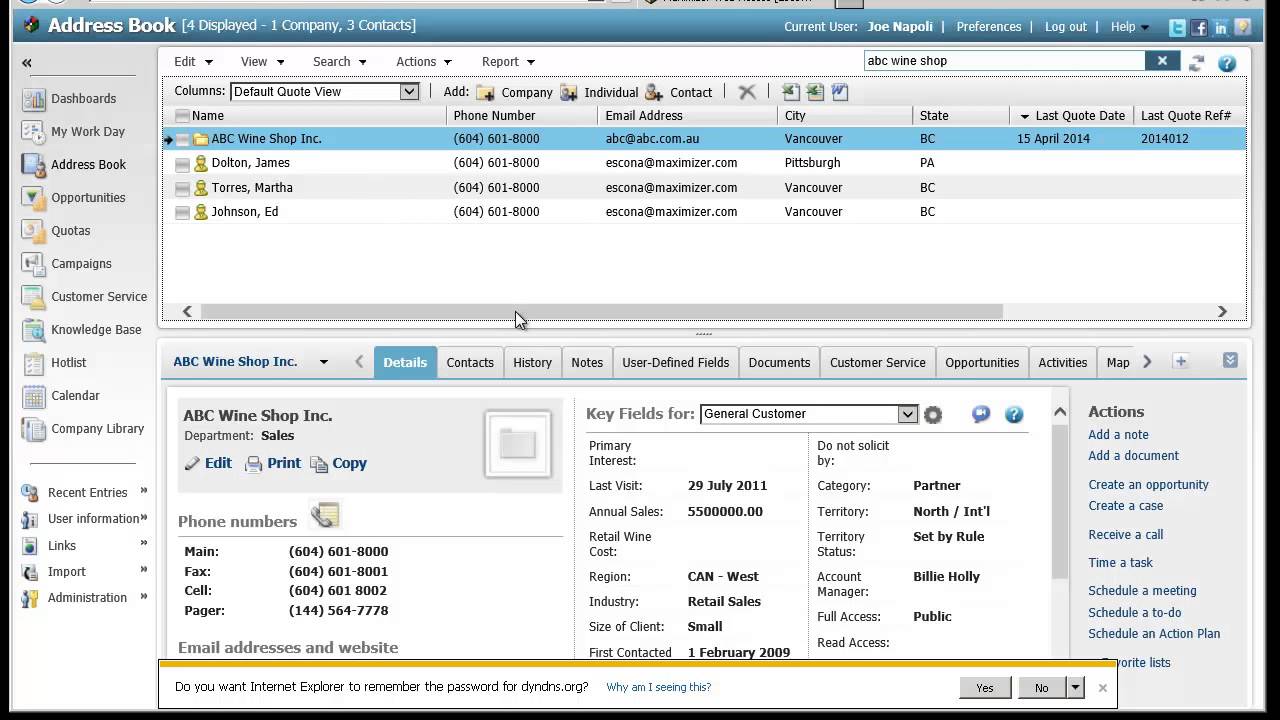The image size is (1280, 720).
Task: Click the Create an opportunity link
Action: 1148,484
